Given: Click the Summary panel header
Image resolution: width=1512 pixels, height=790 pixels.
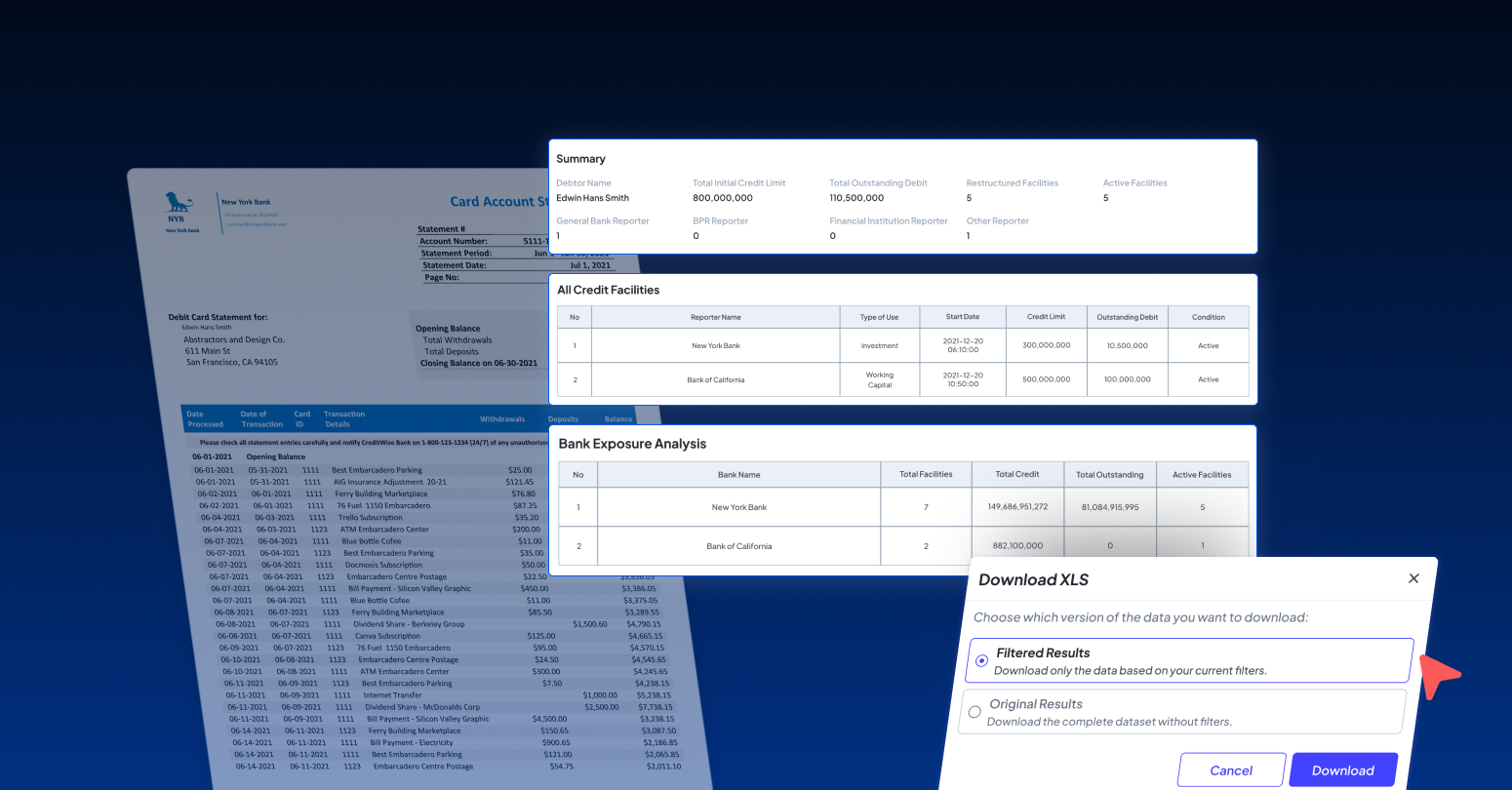Looking at the screenshot, I should pyautogui.click(x=579, y=158).
